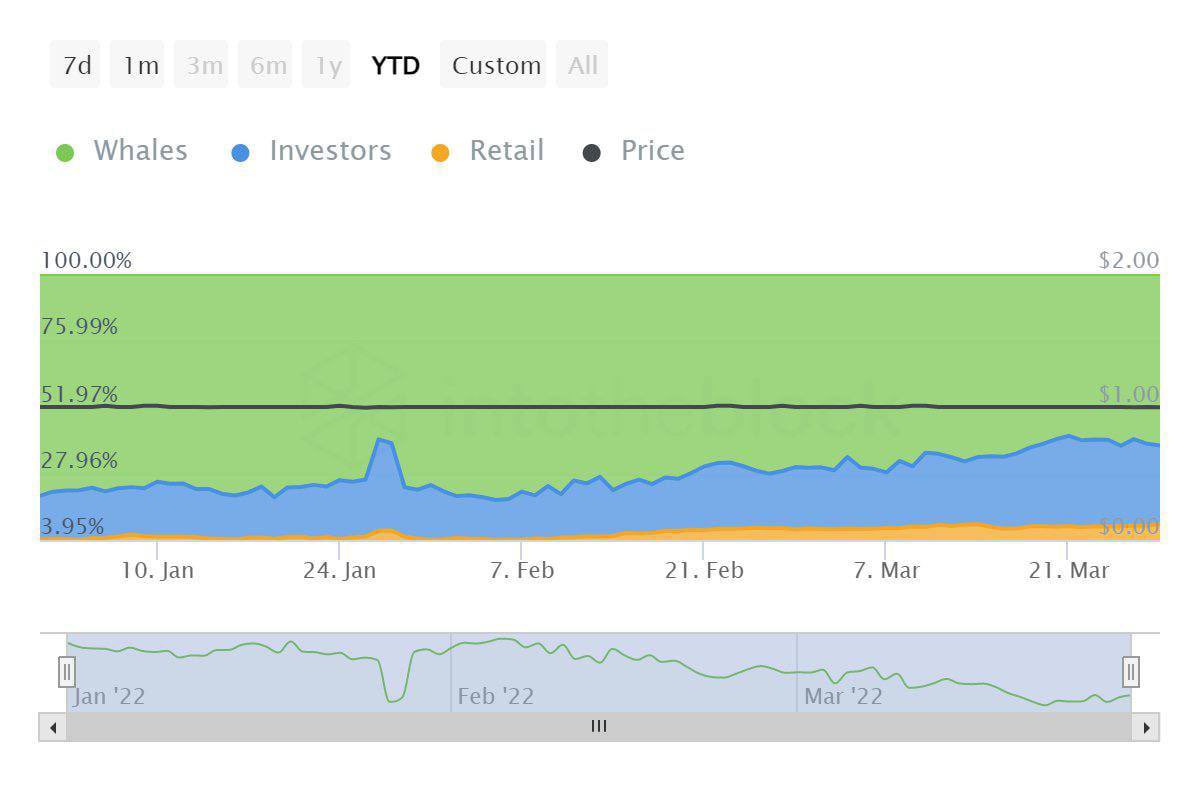Click the green Whales legend dot

pyautogui.click(x=66, y=153)
